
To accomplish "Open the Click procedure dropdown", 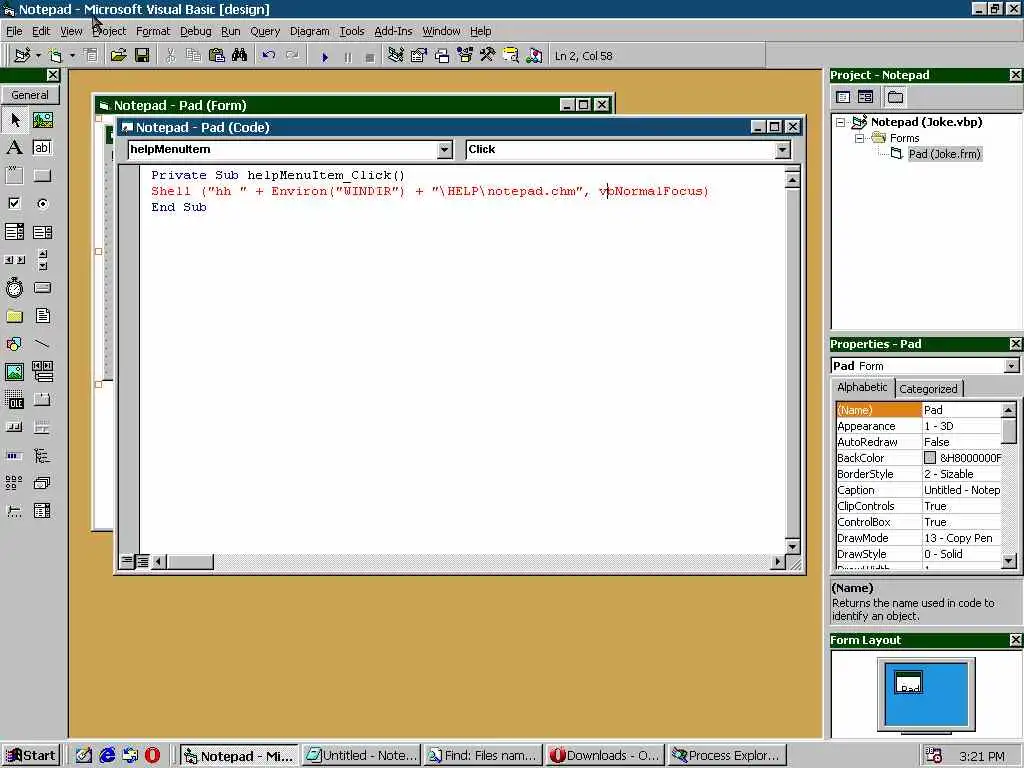I will (x=782, y=150).
